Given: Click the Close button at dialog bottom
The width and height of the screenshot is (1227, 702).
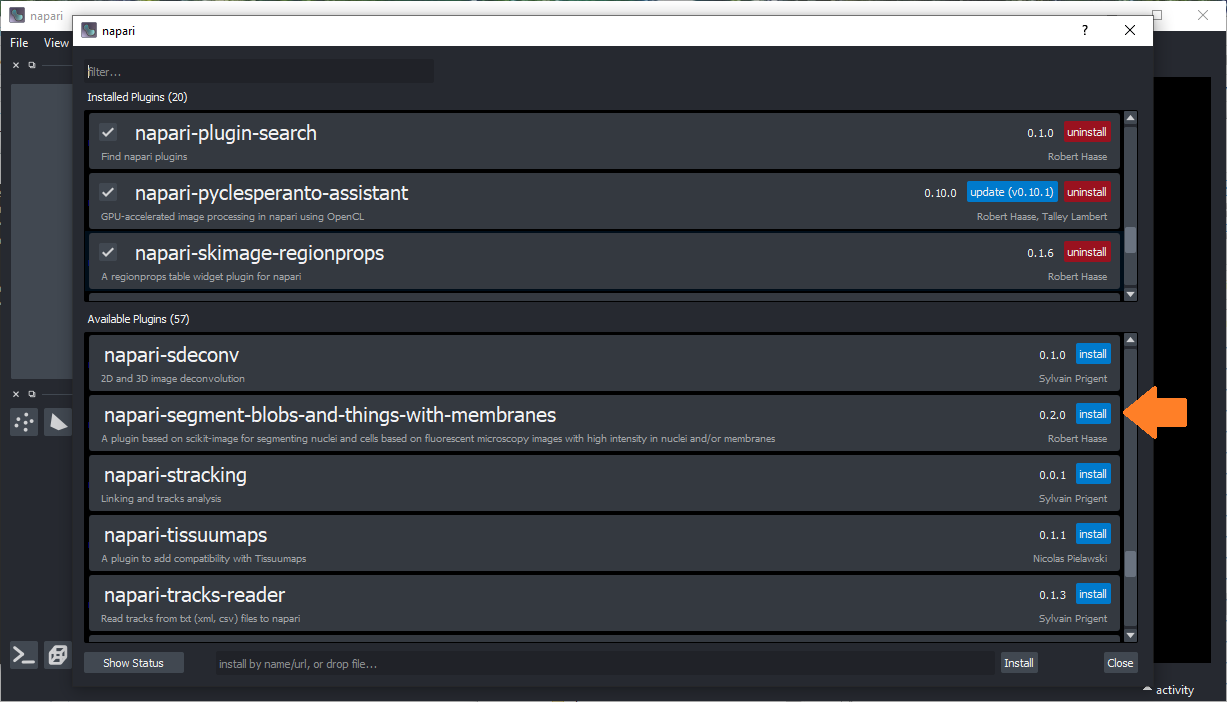Looking at the screenshot, I should click(1121, 663).
